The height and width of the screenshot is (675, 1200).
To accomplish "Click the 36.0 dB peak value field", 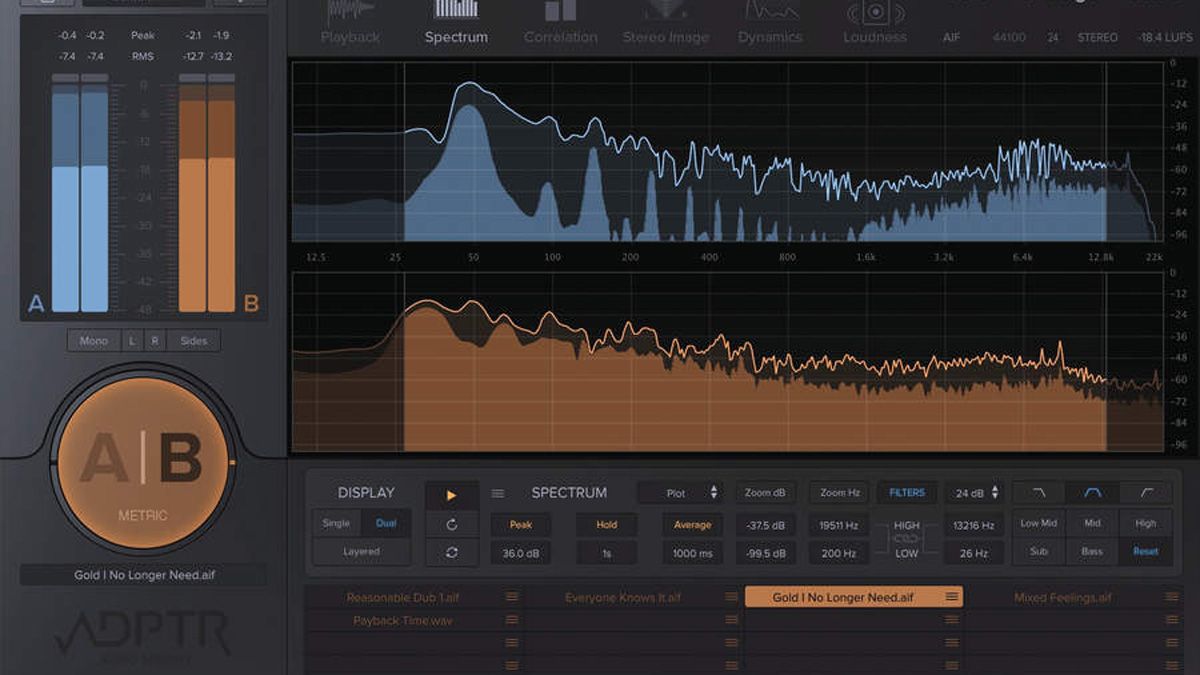I will tap(520, 552).
